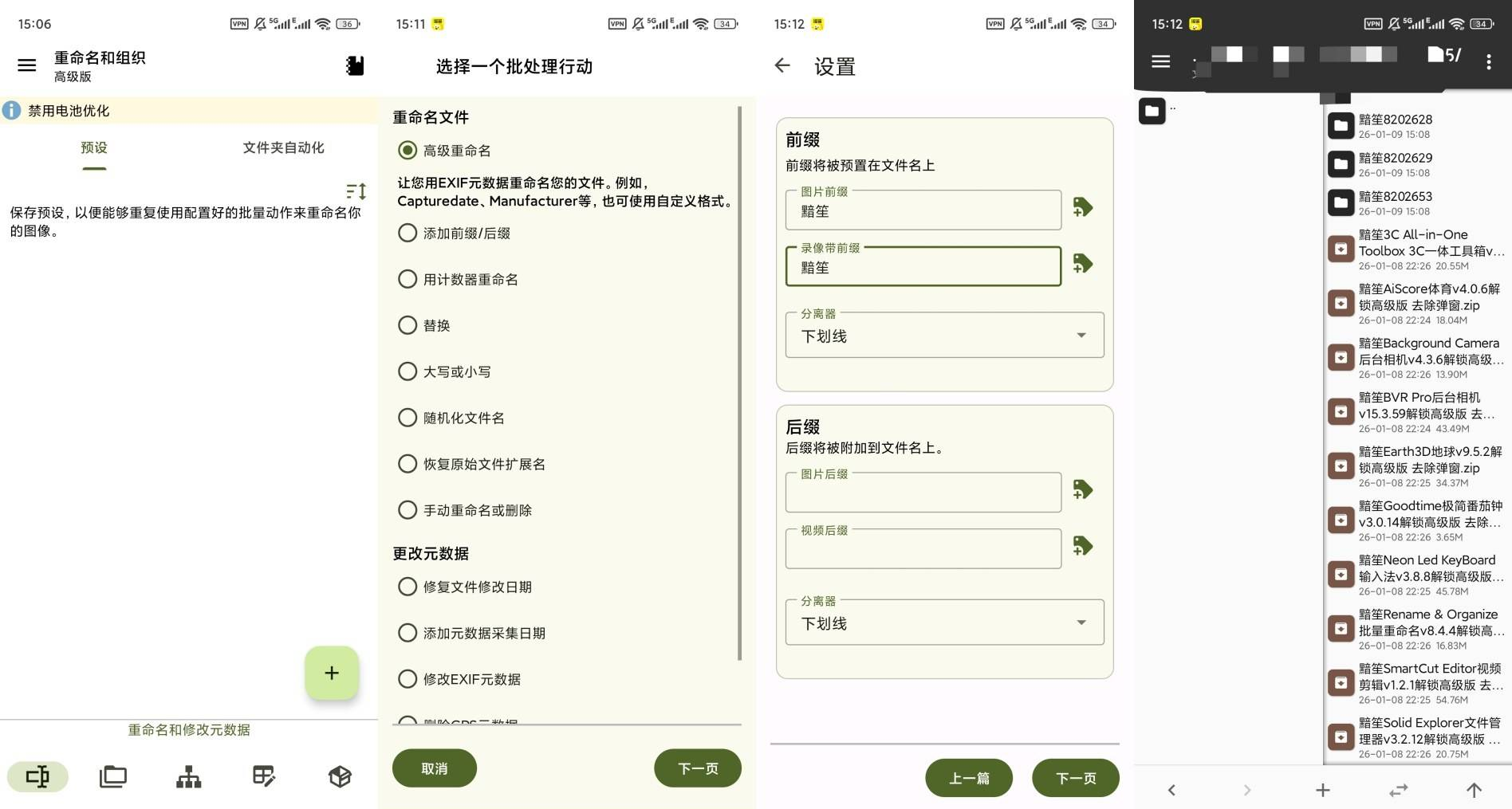Focus the 图片前缀 input field
This screenshot has height=809, width=1512.
click(923, 210)
